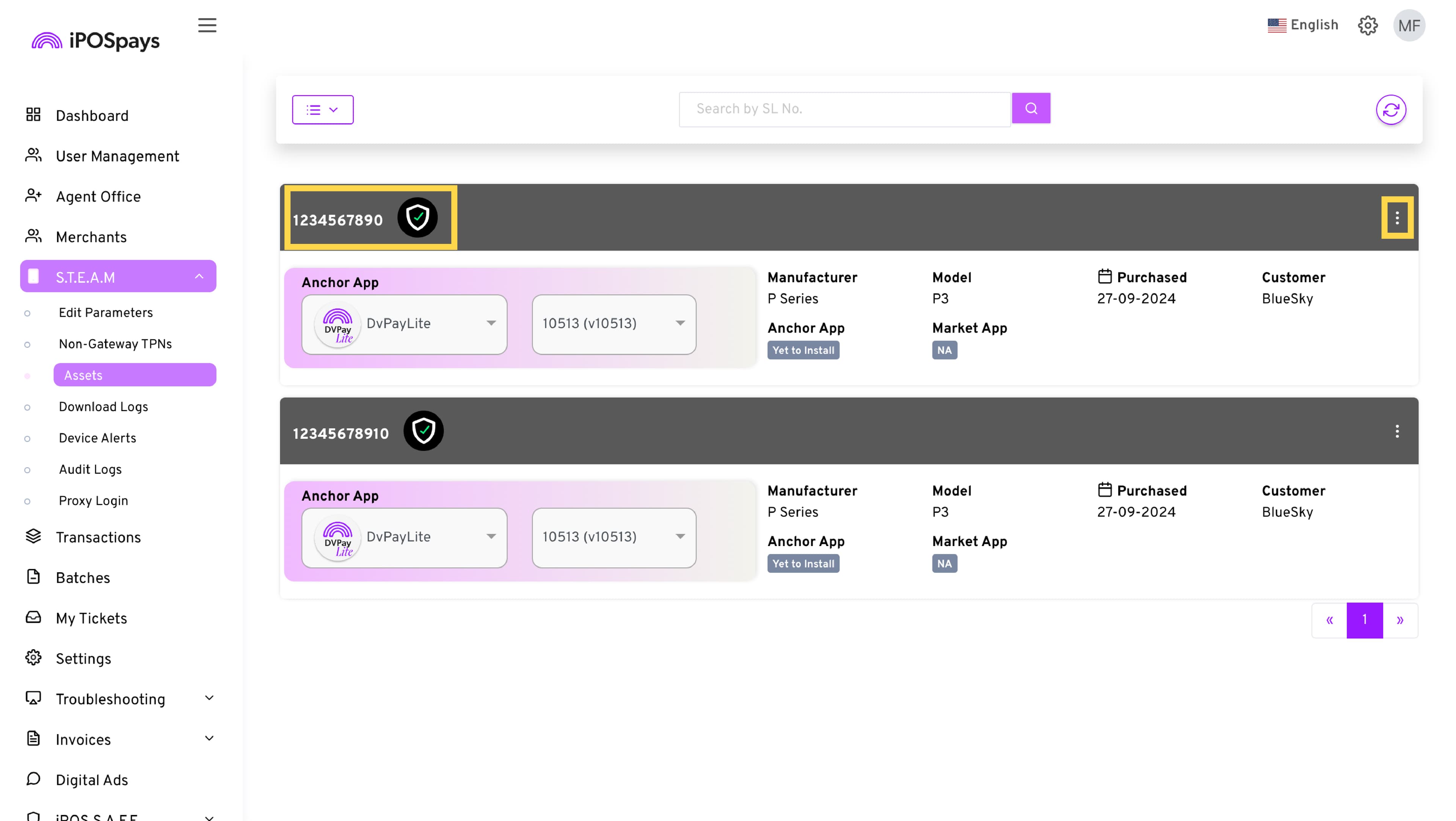Viewport: 1456px width, 821px height.
Task: Click 27-09-2024 date on second card
Action: 1136,512
